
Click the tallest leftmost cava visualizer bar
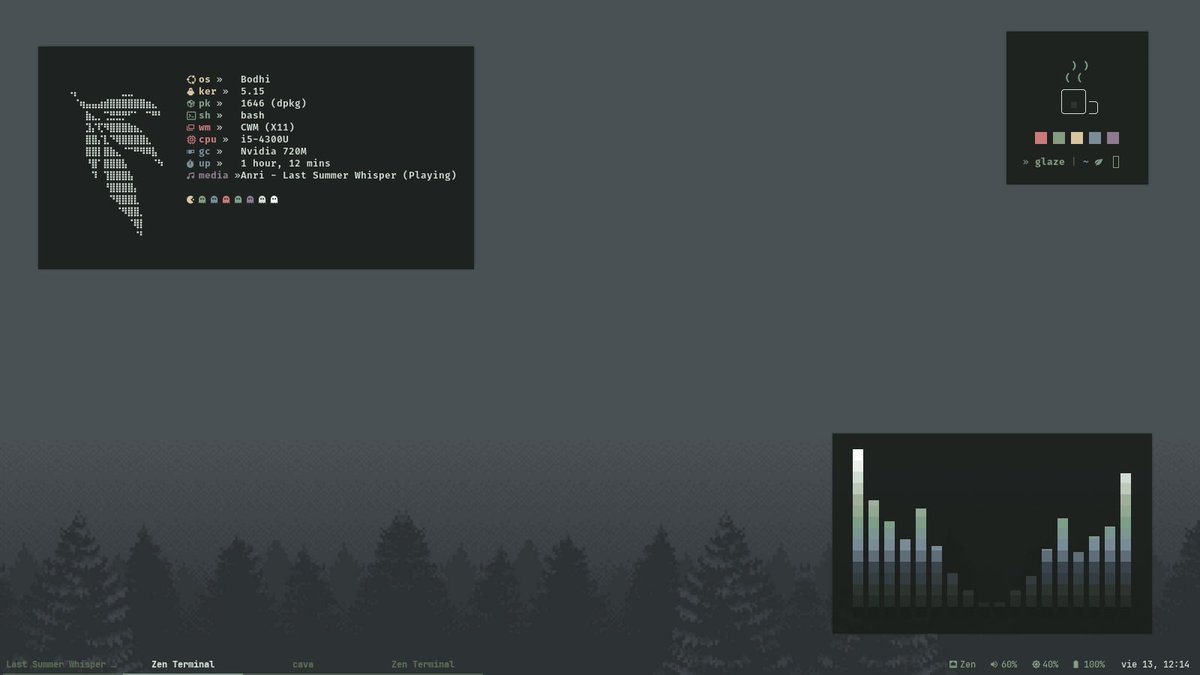tap(858, 527)
